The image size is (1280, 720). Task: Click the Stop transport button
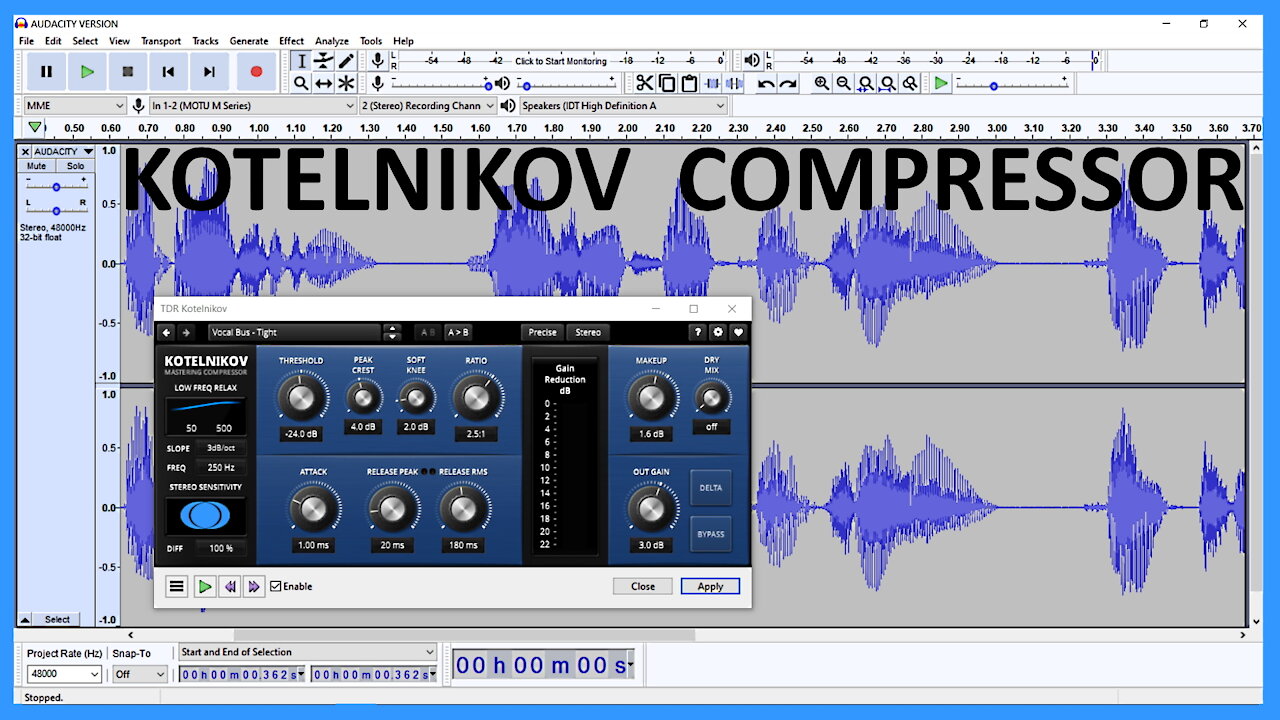click(128, 71)
